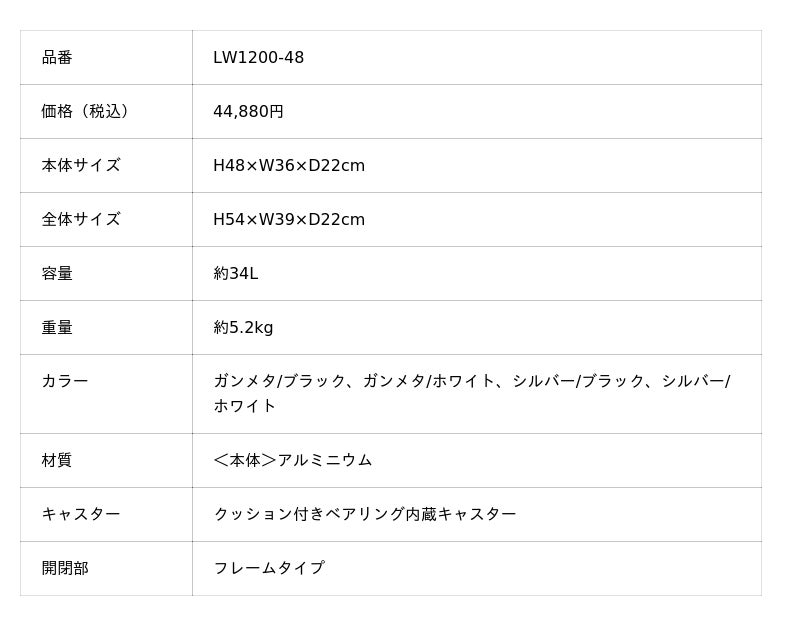Select the ＜本体＞アルミニウム material text
The width and height of the screenshot is (800, 626).
[x=292, y=461]
